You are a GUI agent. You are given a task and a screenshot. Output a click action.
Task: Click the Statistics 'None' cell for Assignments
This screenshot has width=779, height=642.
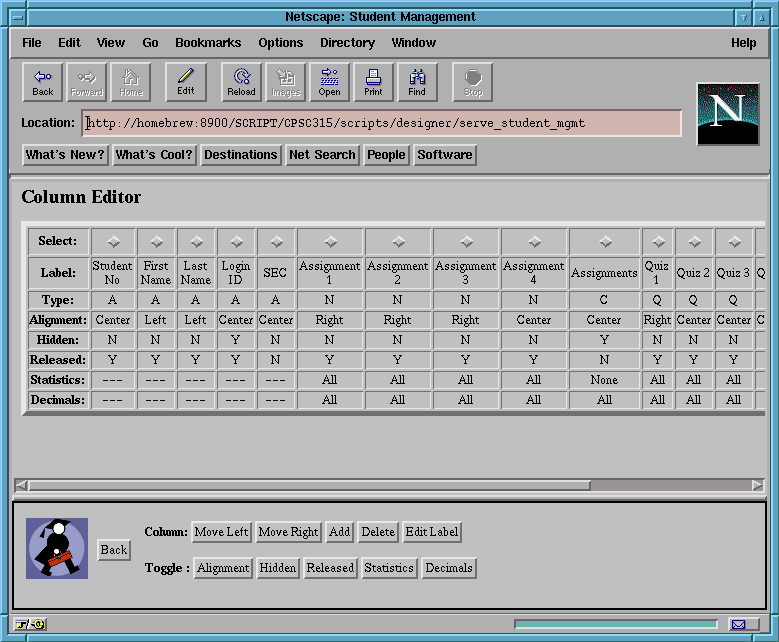pyautogui.click(x=604, y=380)
